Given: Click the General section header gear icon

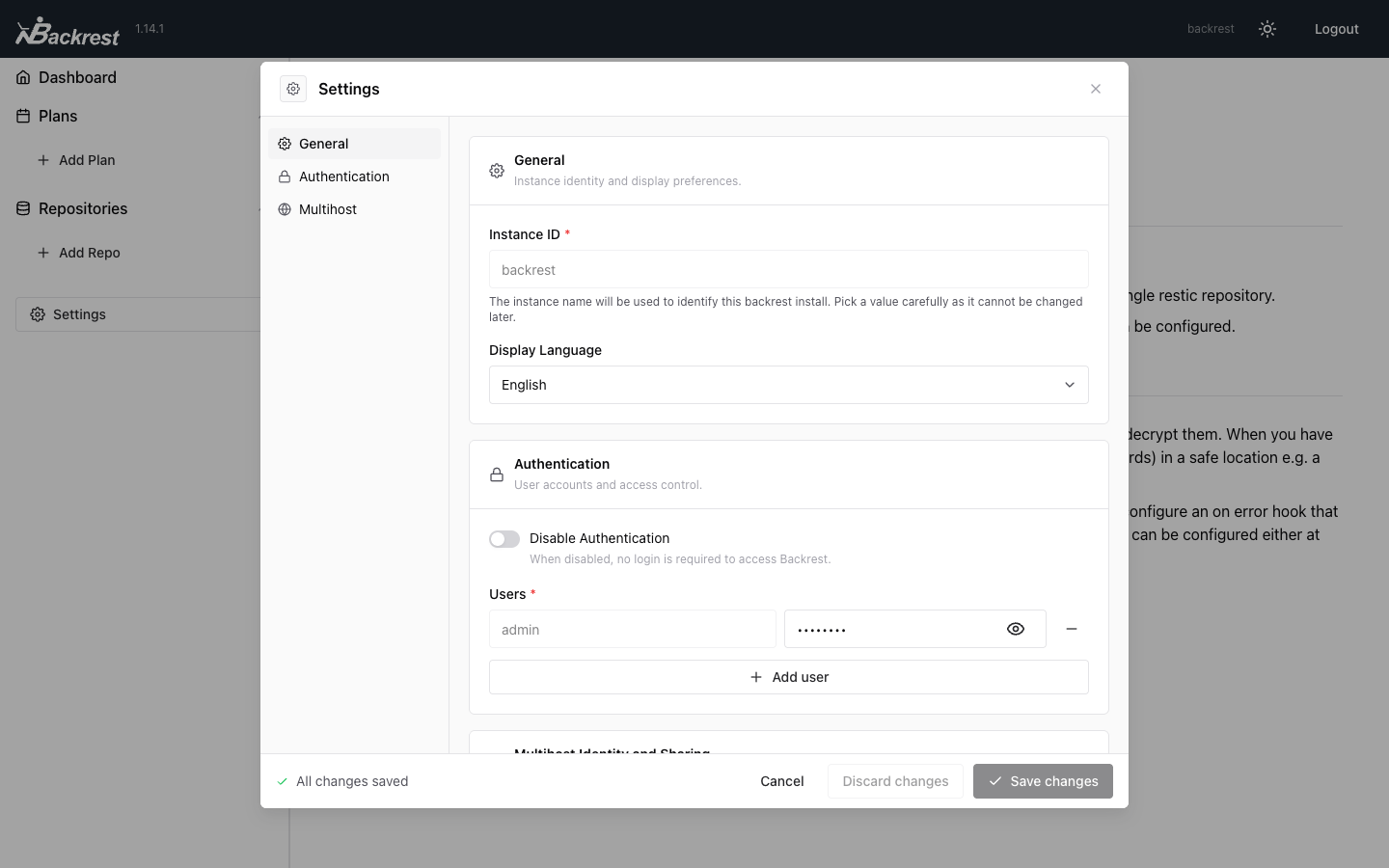Looking at the screenshot, I should 497,171.
